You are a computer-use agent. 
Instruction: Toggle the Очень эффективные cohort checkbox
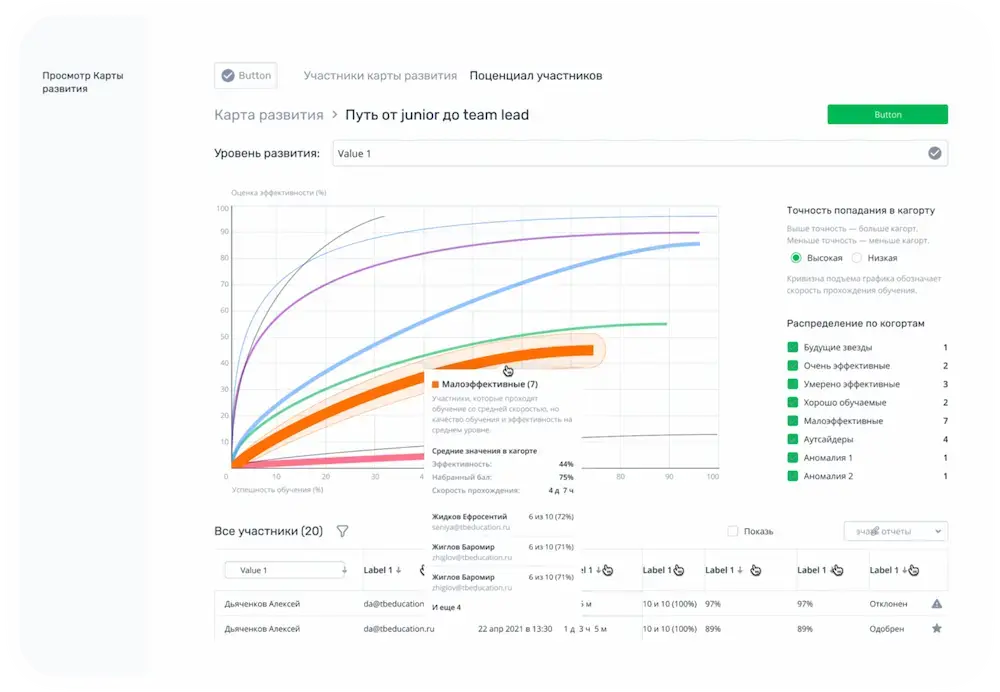coord(793,365)
